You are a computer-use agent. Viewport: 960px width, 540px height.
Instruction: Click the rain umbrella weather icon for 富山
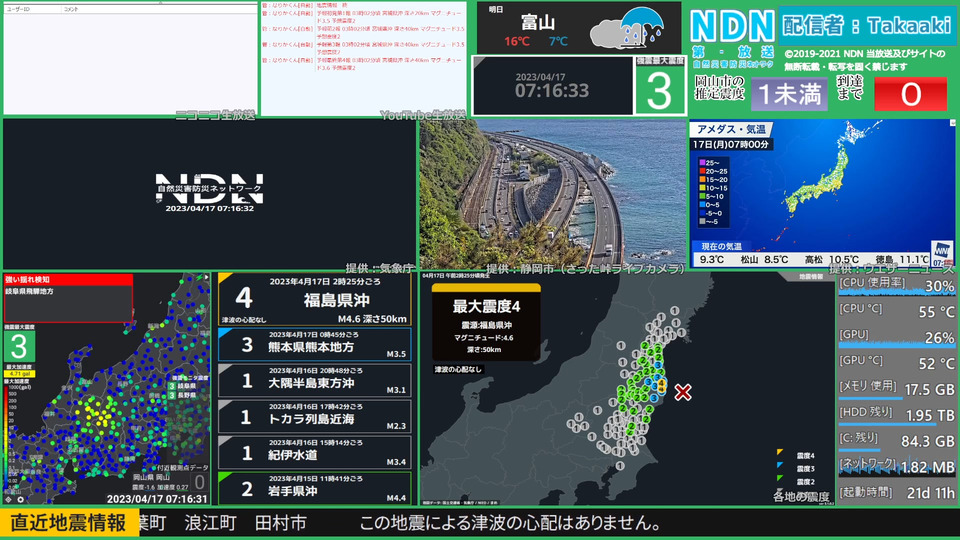(x=629, y=28)
